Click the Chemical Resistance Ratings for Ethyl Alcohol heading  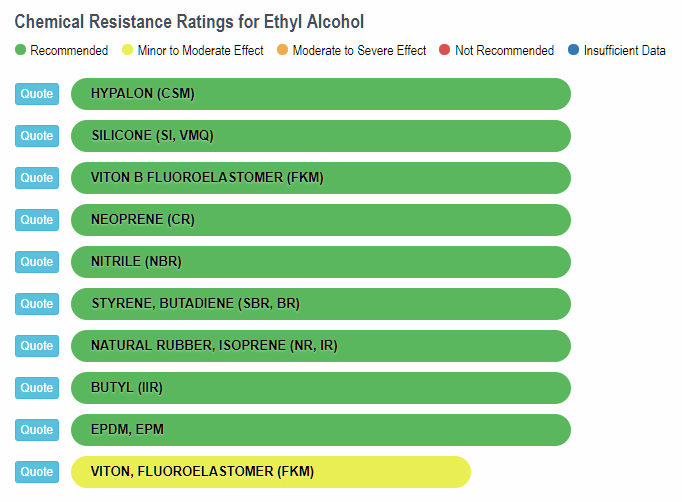[x=189, y=21]
